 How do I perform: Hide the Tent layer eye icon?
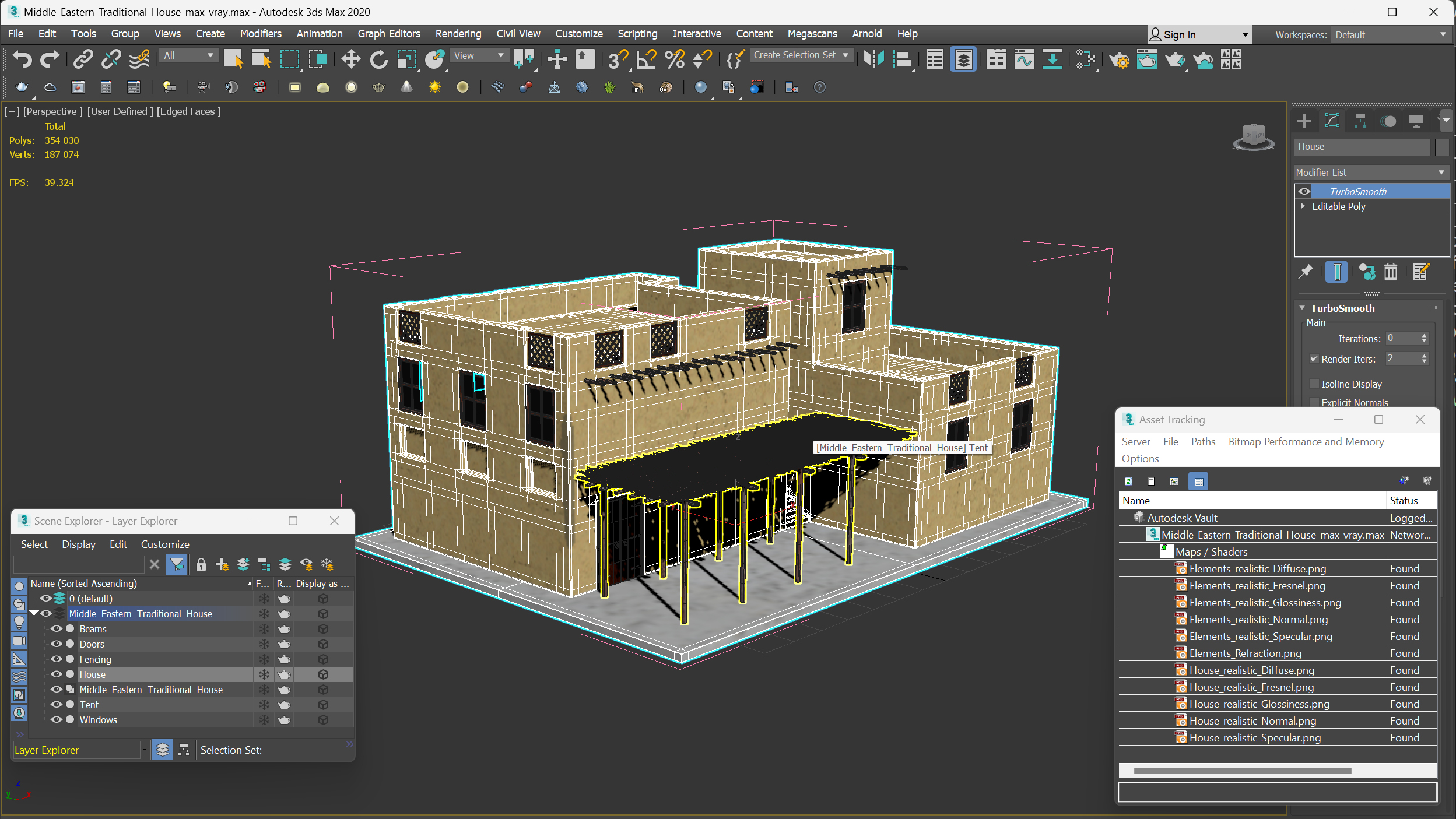[x=56, y=705]
